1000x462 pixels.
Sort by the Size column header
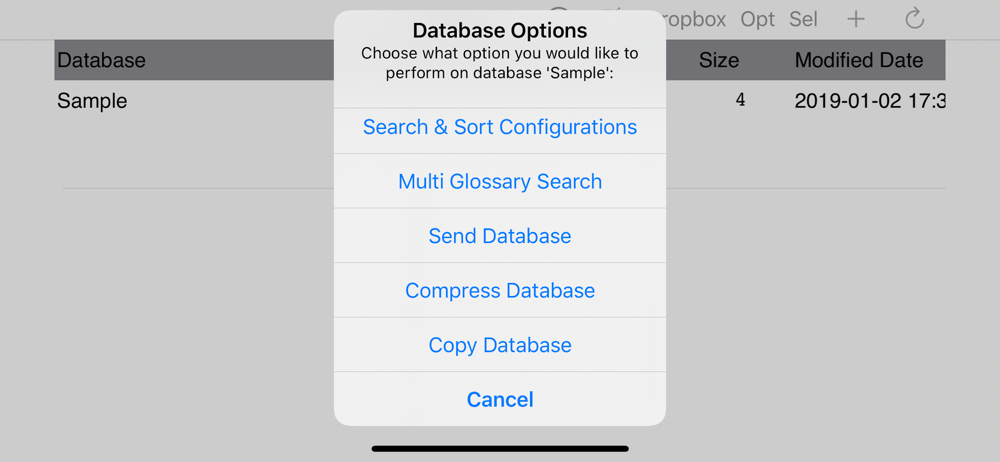click(x=719, y=60)
